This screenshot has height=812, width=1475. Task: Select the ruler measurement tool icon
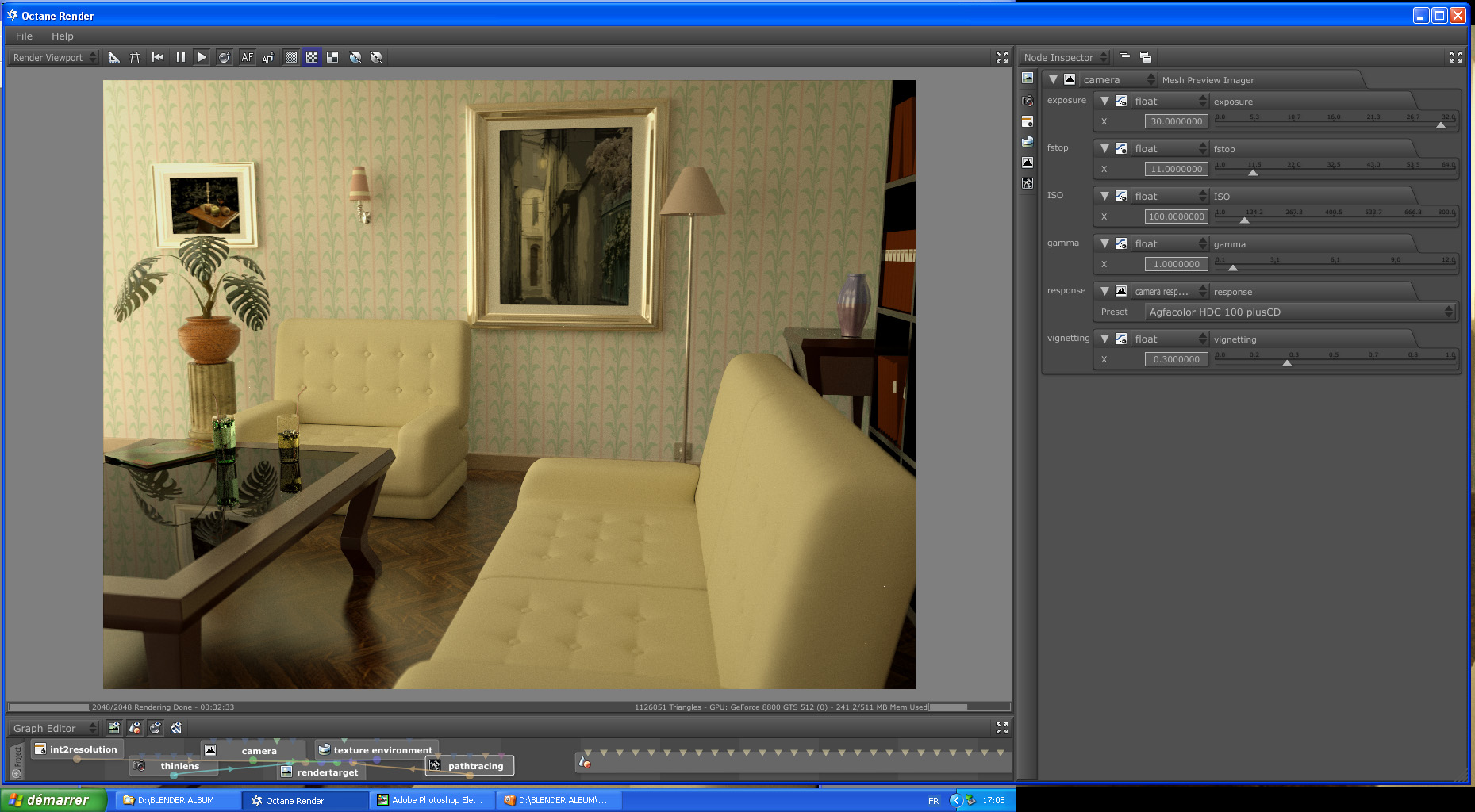click(x=113, y=57)
